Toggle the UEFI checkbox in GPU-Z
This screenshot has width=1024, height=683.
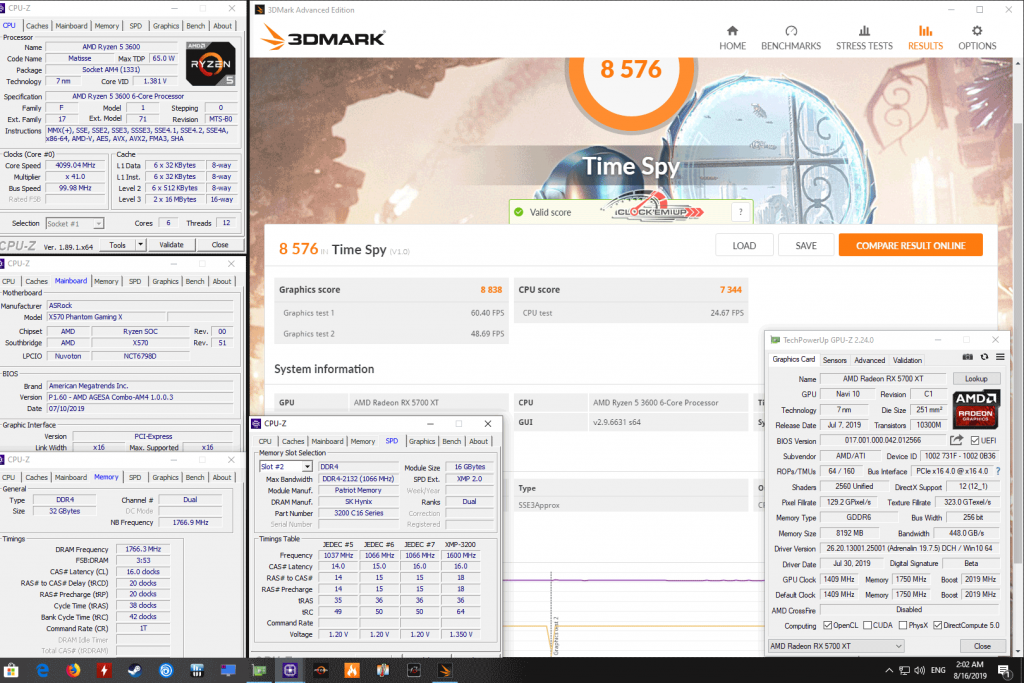974,440
